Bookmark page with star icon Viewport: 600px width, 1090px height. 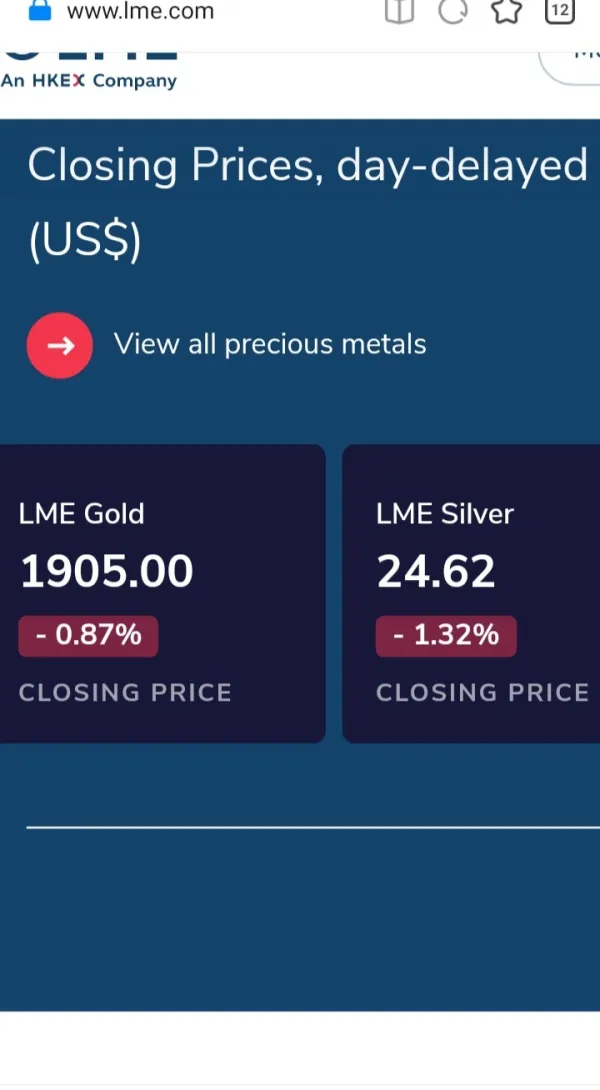point(506,11)
